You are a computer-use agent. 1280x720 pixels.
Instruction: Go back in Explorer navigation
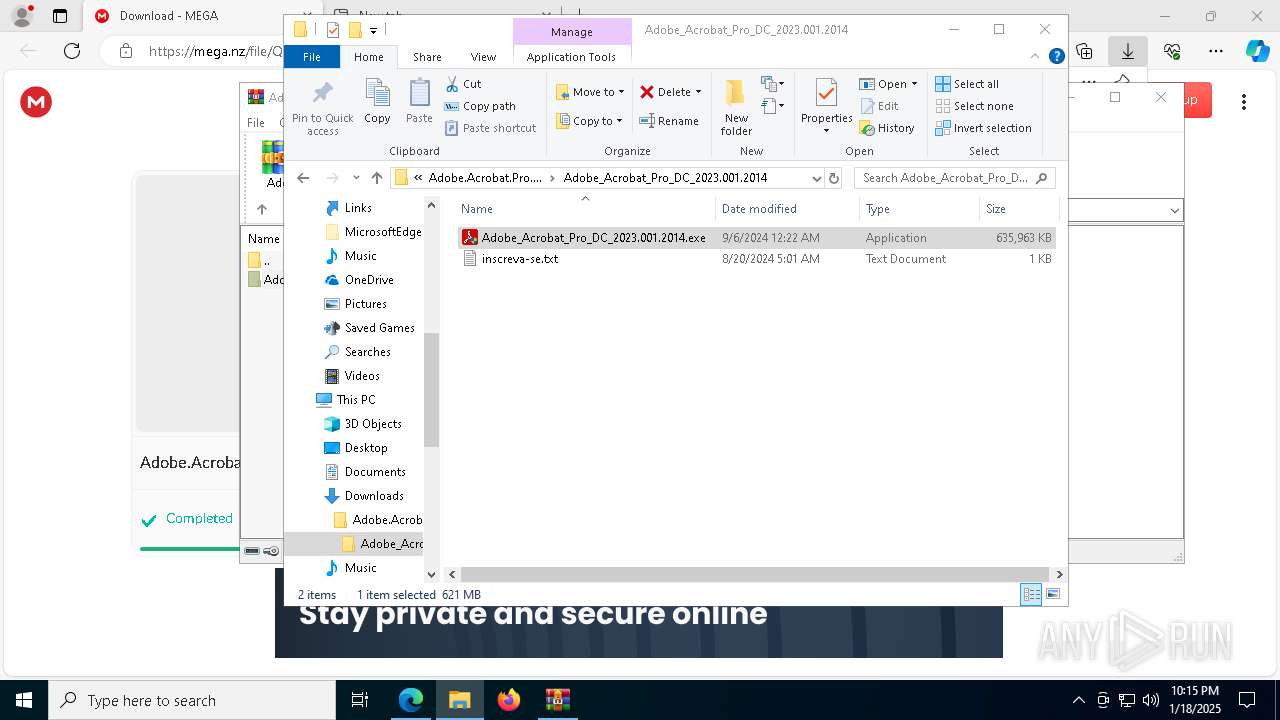point(303,178)
